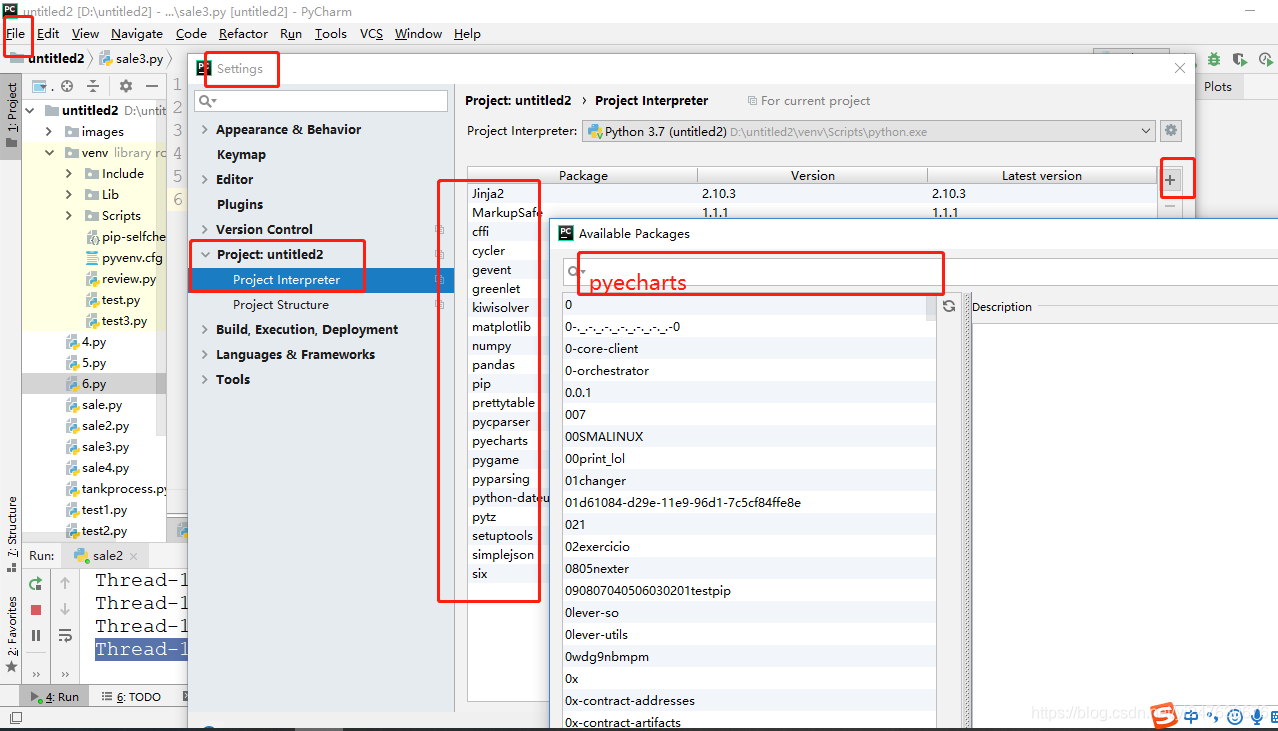Expand Languages & Frameworks

205,355
